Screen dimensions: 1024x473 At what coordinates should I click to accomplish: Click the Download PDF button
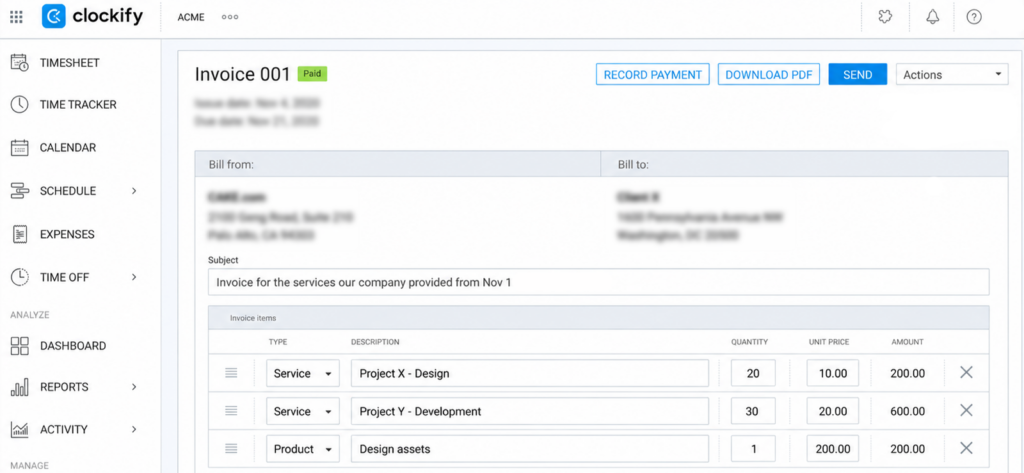click(x=769, y=74)
